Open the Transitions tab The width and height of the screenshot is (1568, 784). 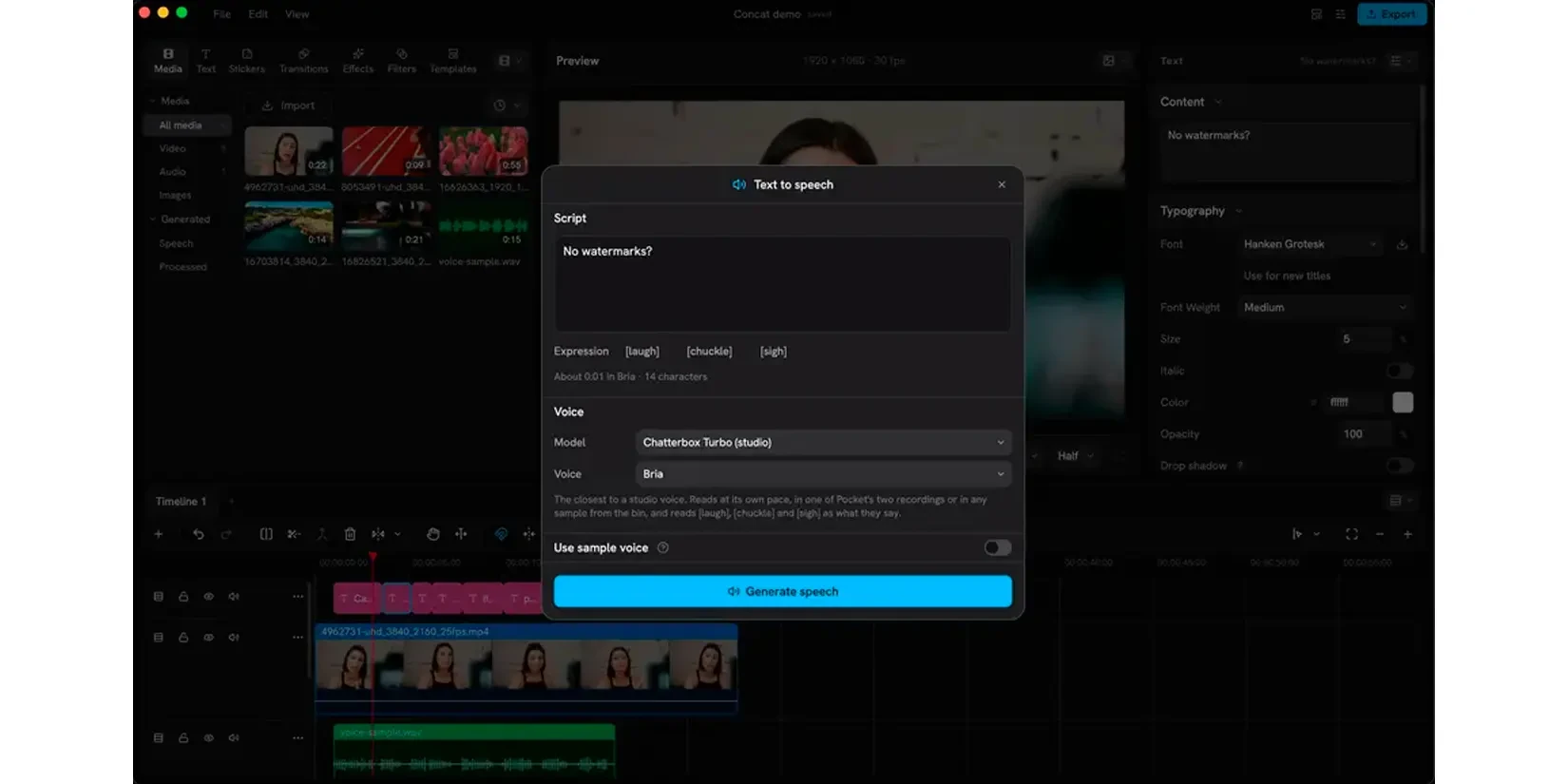(303, 61)
